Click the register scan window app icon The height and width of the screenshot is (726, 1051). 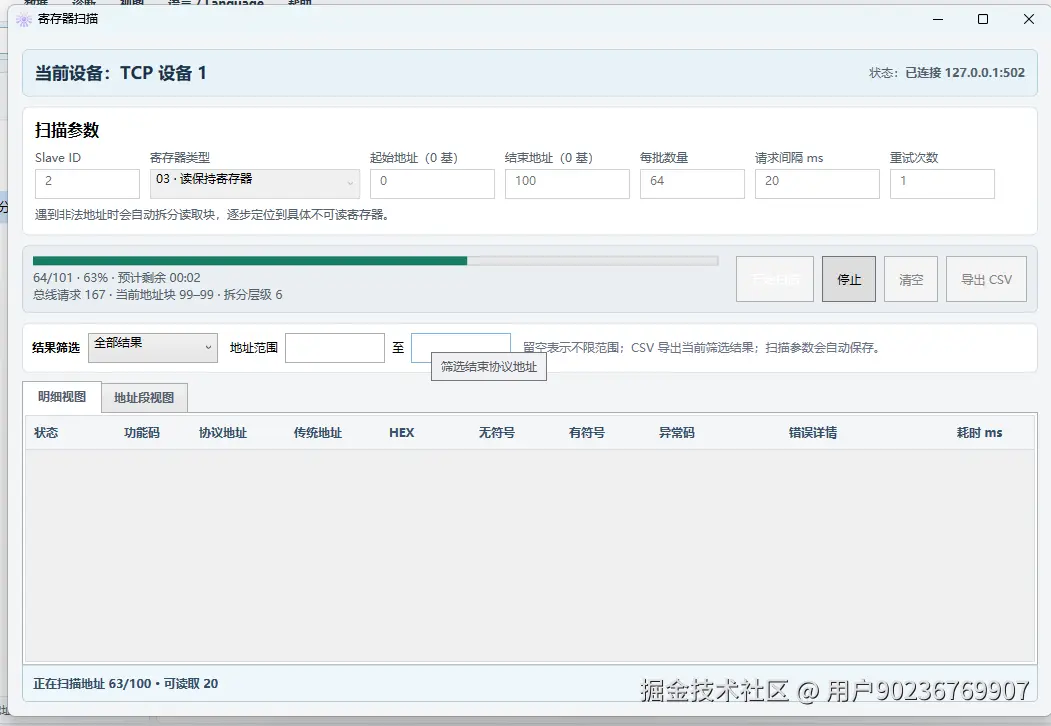coord(23,19)
